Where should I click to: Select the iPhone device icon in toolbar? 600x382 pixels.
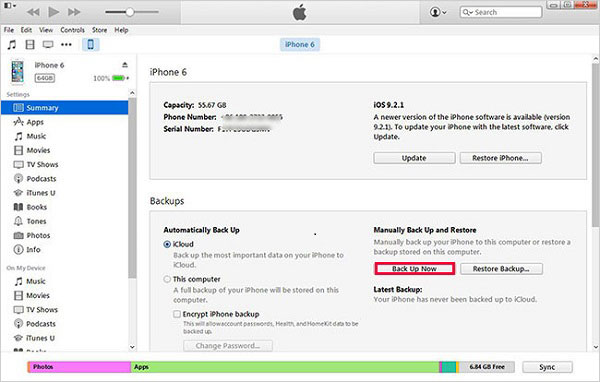91,44
